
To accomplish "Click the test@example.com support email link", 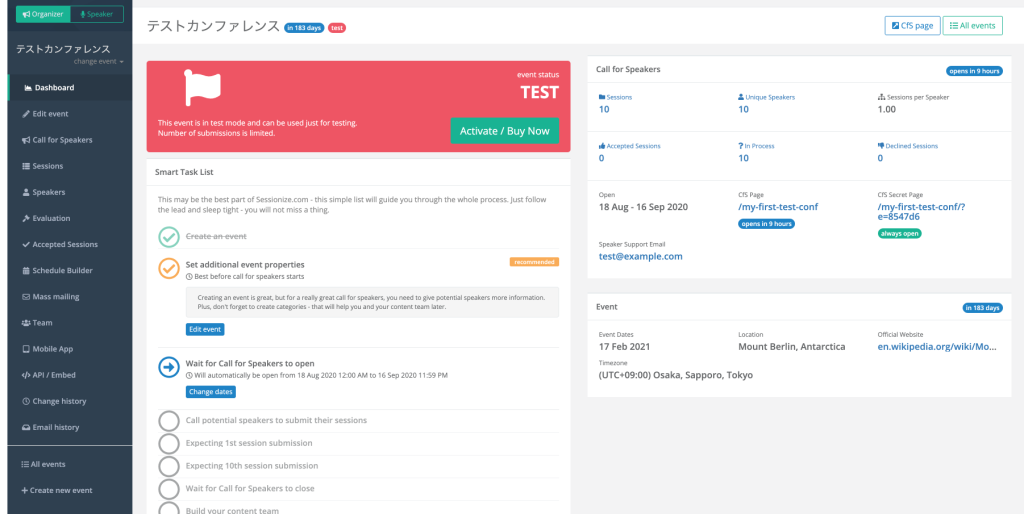I will coord(640,256).
